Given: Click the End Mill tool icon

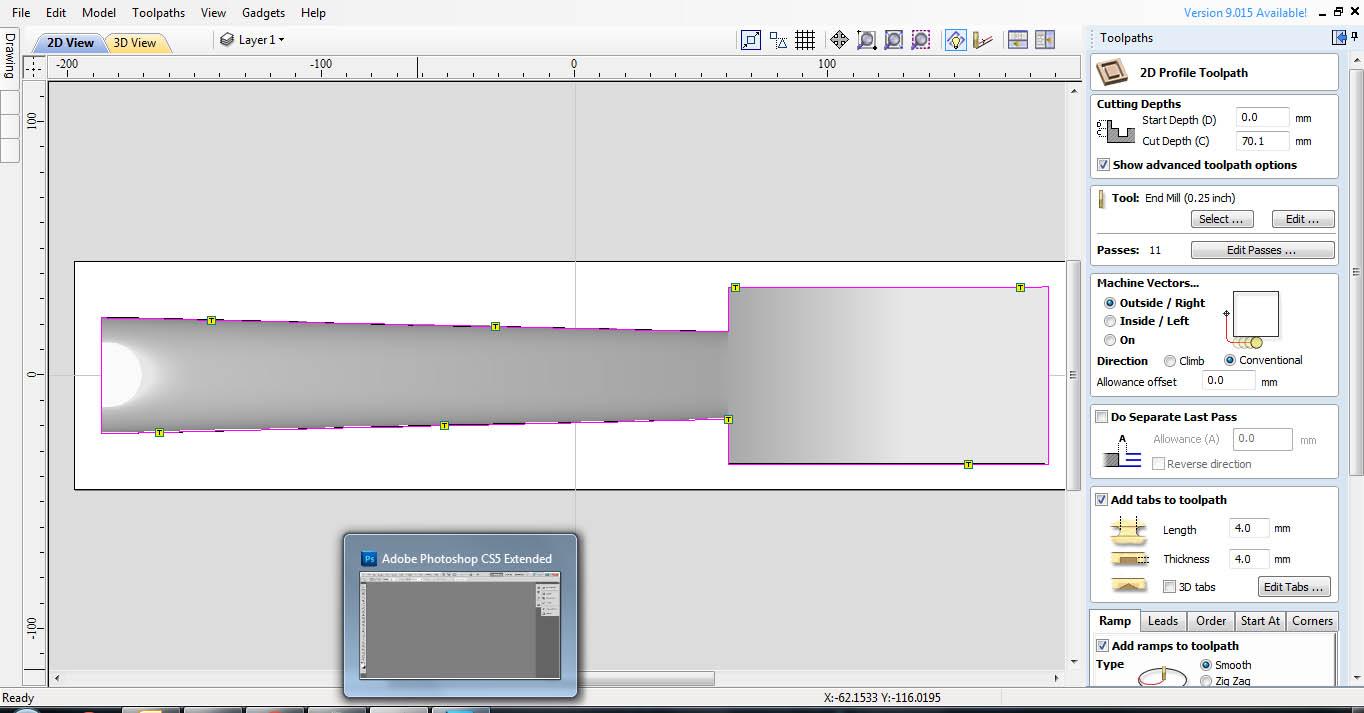Looking at the screenshot, I should [1102, 198].
